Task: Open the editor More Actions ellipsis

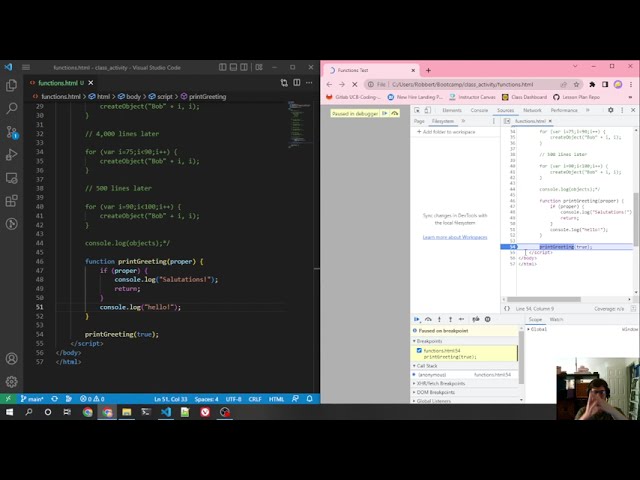Action: (309, 83)
